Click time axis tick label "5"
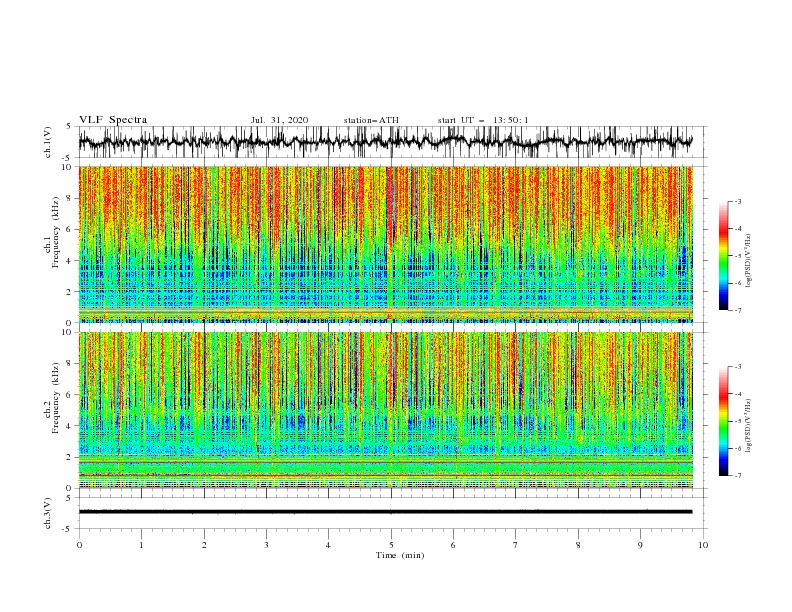The width and height of the screenshot is (792, 612). [391, 545]
